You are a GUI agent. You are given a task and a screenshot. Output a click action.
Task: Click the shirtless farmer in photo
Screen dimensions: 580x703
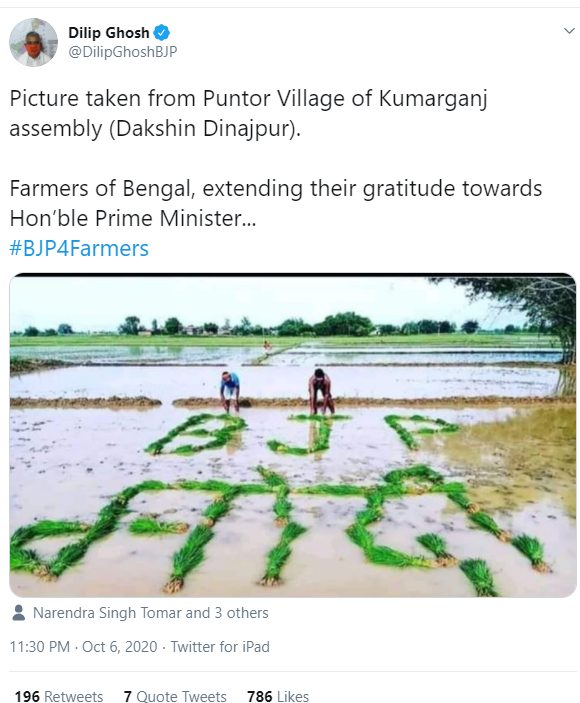pos(320,391)
